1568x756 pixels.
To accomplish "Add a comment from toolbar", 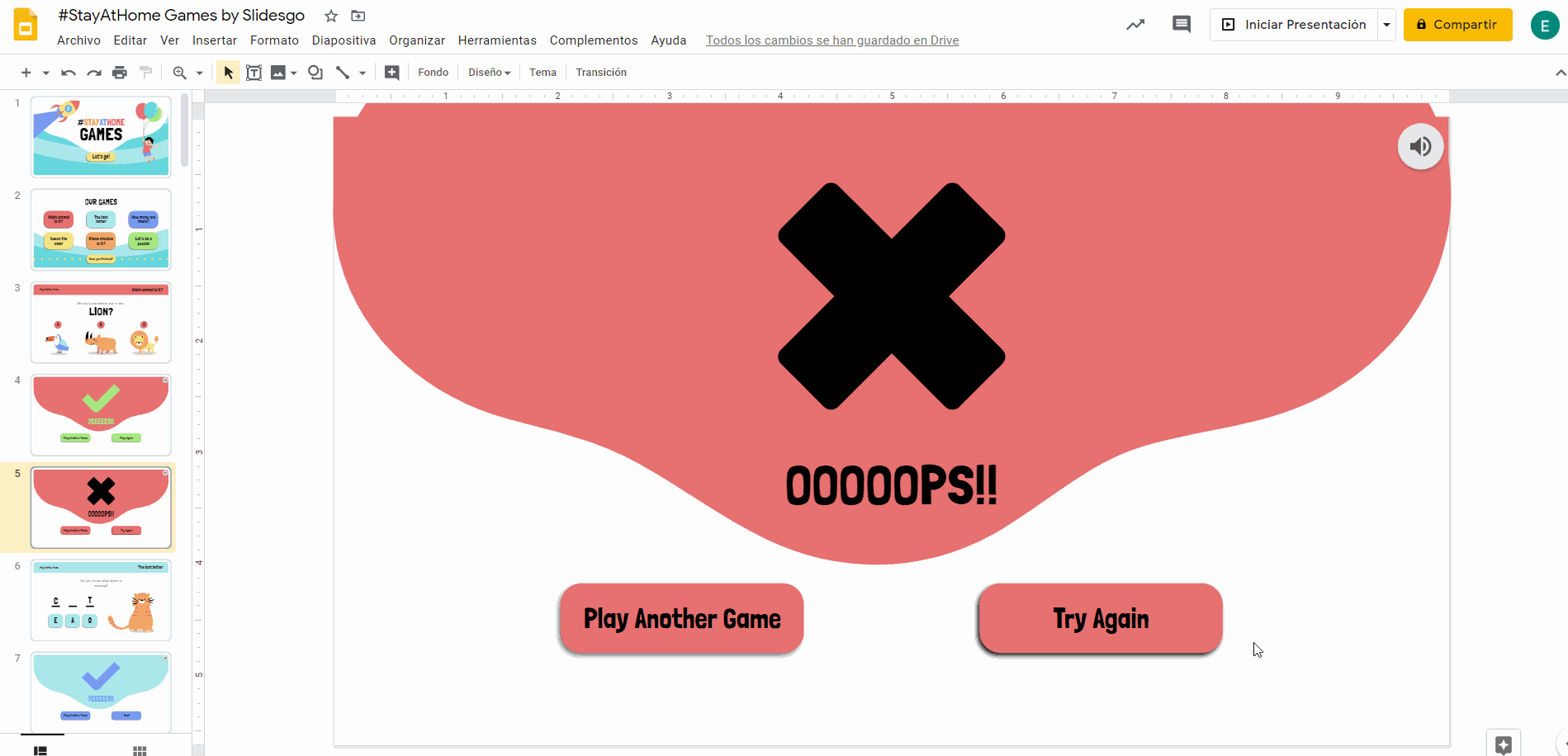I will pos(392,73).
